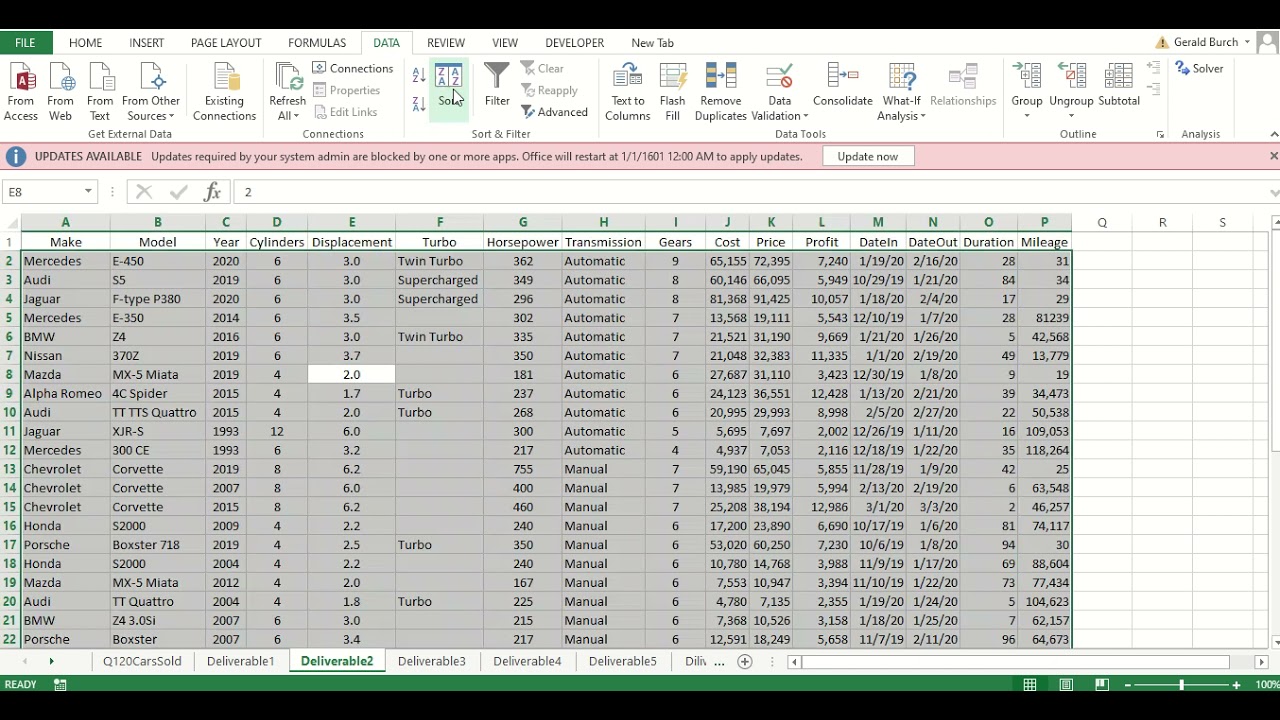
Task: Click the Advanced filter option
Action: 554,112
